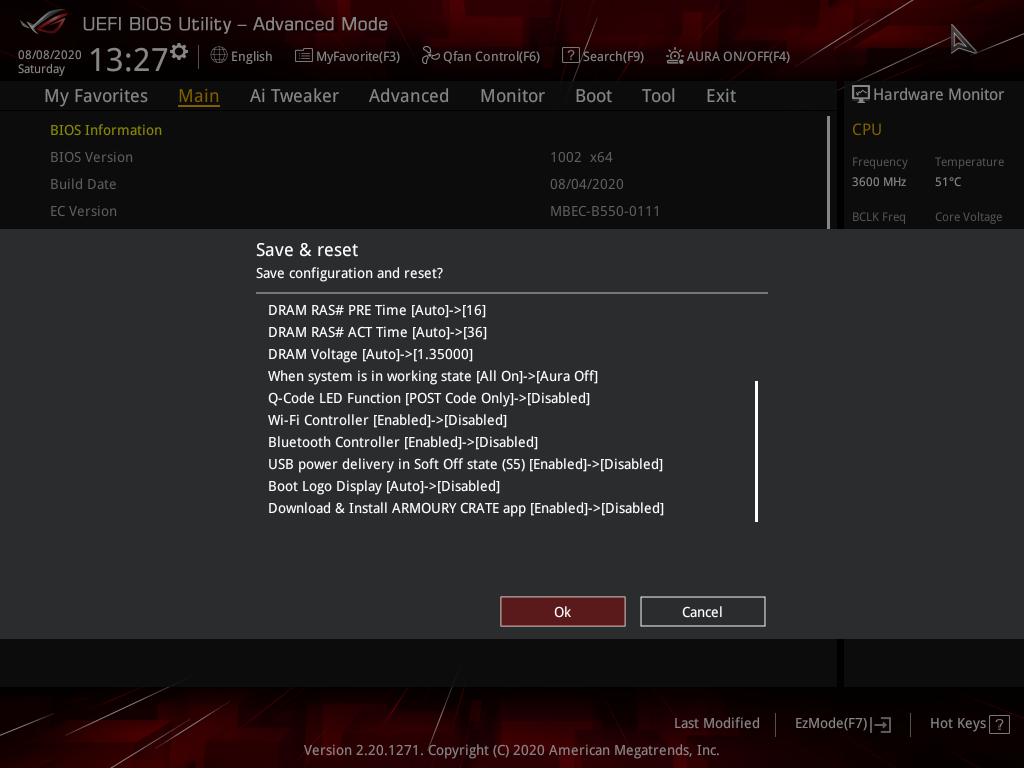Viewport: 1024px width, 768px height.
Task: Cancel the Save & reset dialog
Action: coord(703,612)
